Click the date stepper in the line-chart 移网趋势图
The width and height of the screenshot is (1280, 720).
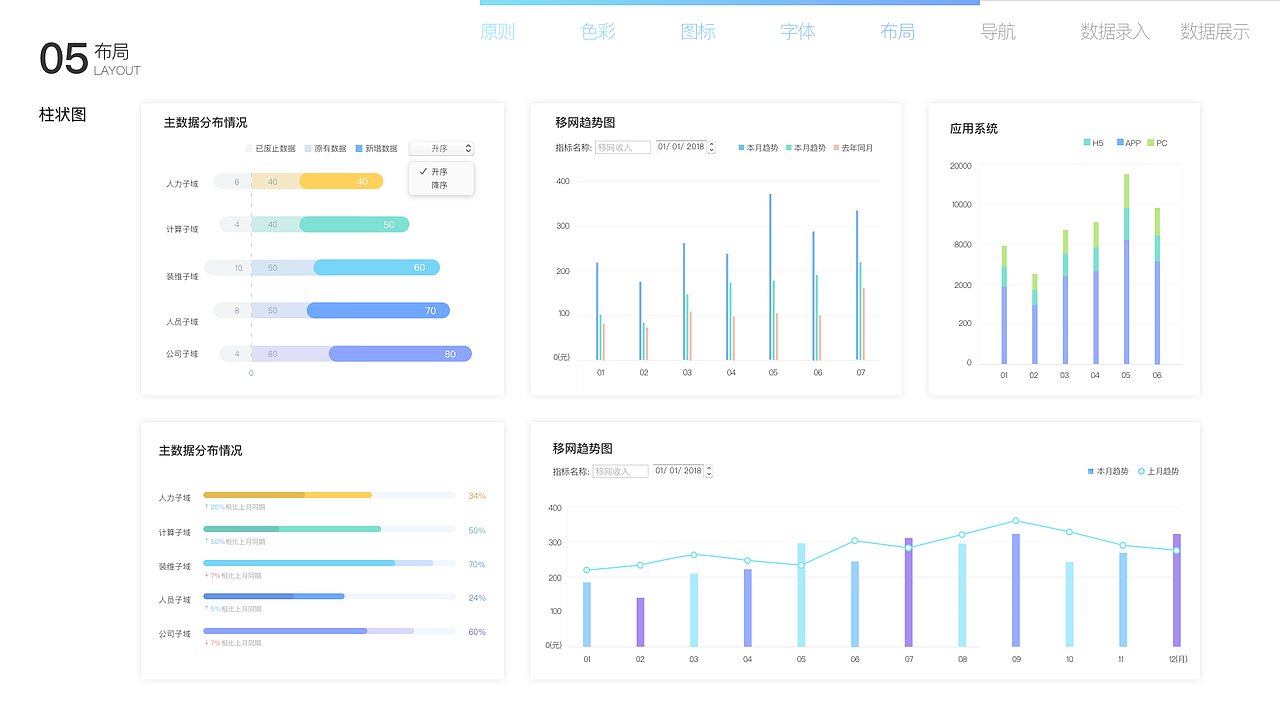point(708,471)
